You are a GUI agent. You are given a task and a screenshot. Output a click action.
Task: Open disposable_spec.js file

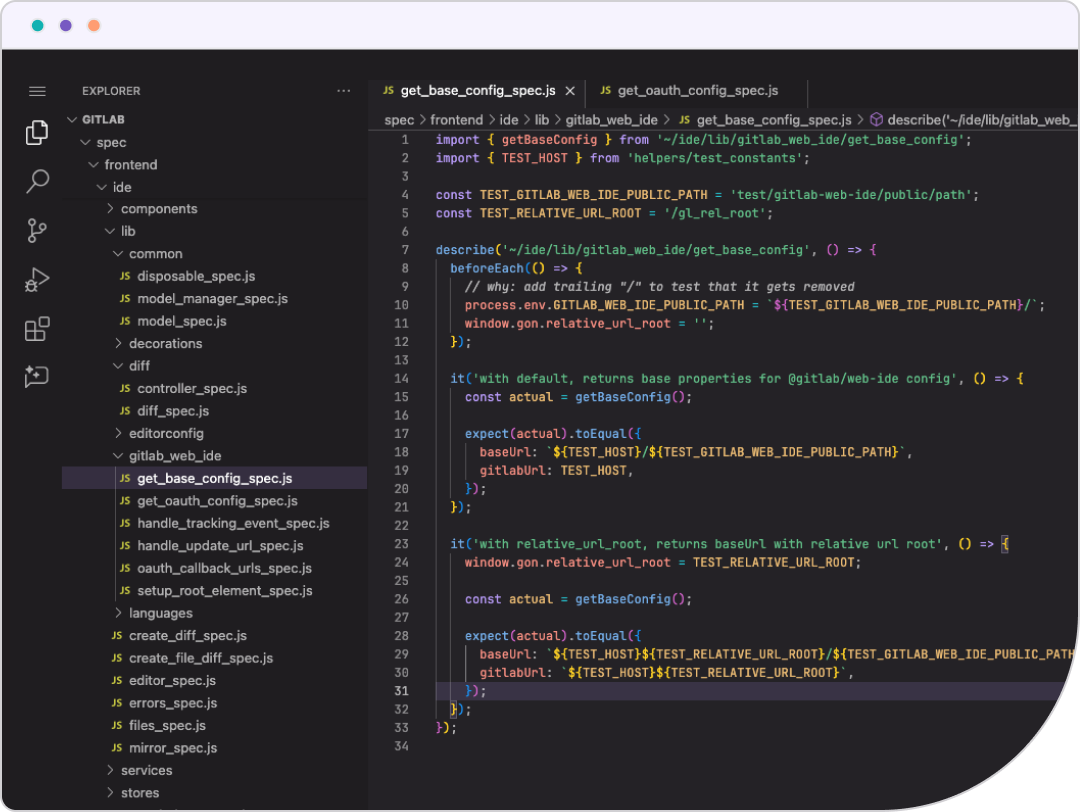point(196,276)
